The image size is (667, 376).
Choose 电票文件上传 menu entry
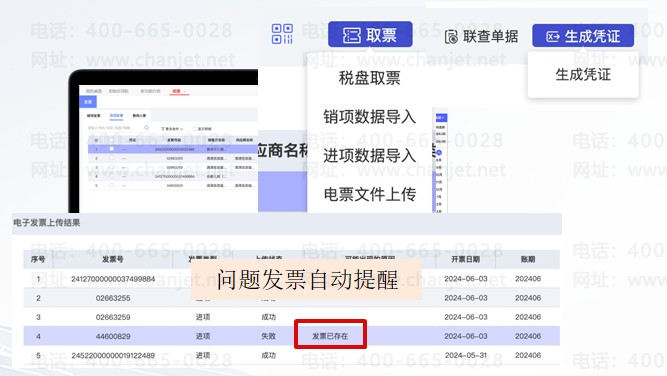click(x=369, y=194)
